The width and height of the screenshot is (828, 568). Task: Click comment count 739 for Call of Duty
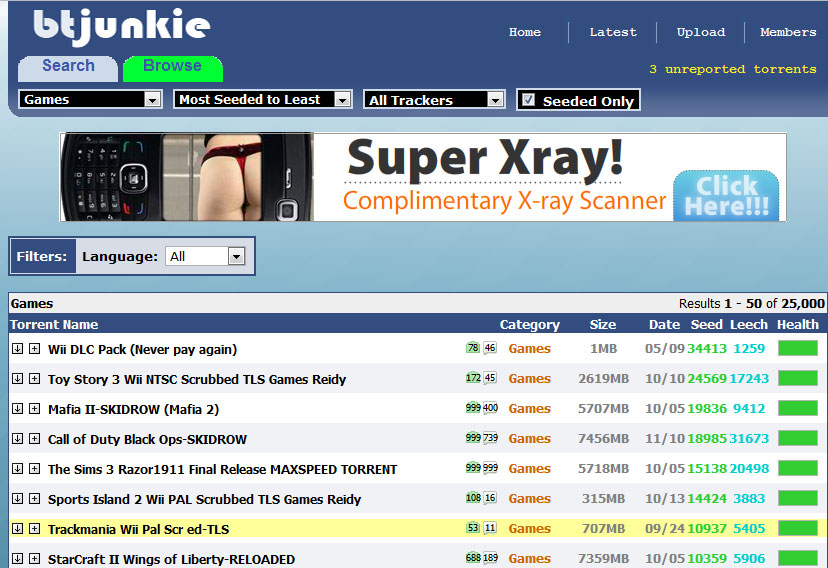pyautogui.click(x=490, y=438)
